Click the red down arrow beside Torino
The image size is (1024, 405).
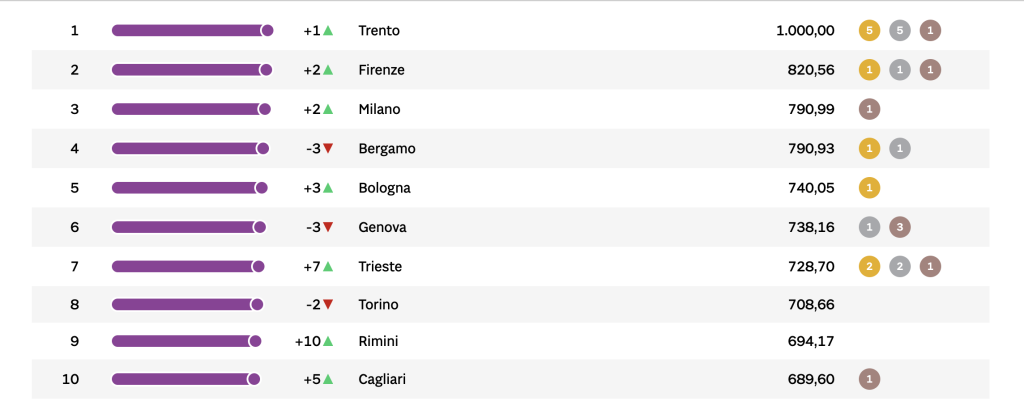pyautogui.click(x=328, y=304)
